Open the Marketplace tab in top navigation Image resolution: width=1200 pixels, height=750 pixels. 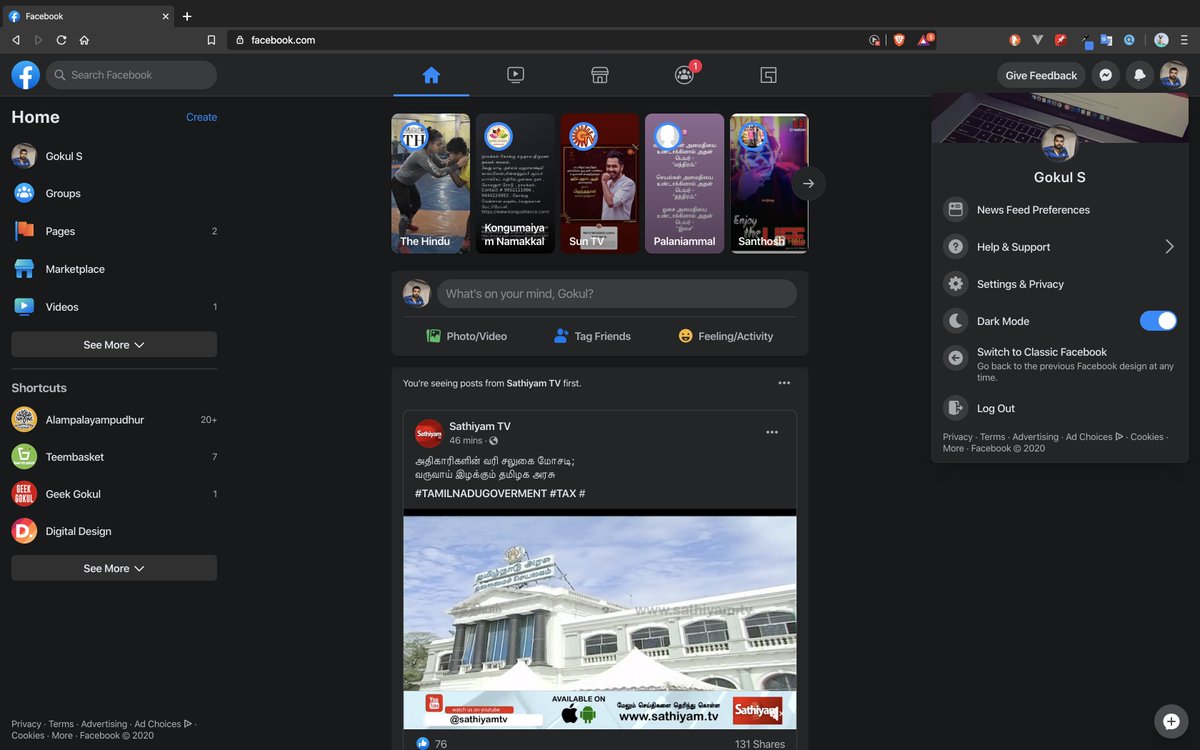pyautogui.click(x=600, y=75)
